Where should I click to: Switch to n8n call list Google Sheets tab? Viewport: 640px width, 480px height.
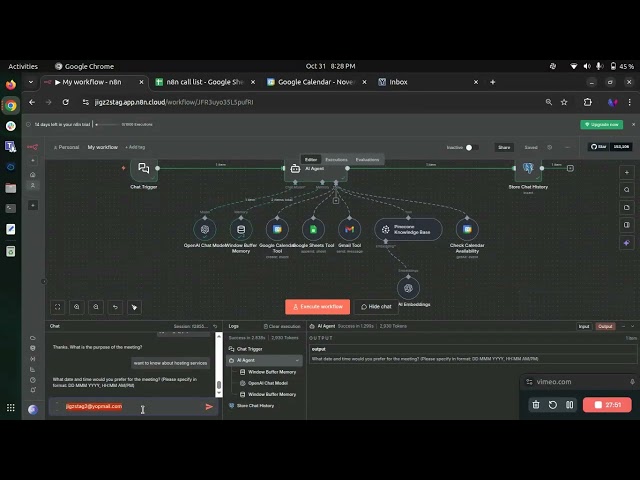[x=204, y=82]
